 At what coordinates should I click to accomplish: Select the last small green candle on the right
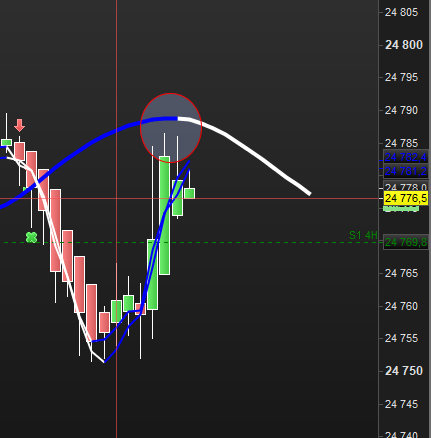click(x=190, y=193)
